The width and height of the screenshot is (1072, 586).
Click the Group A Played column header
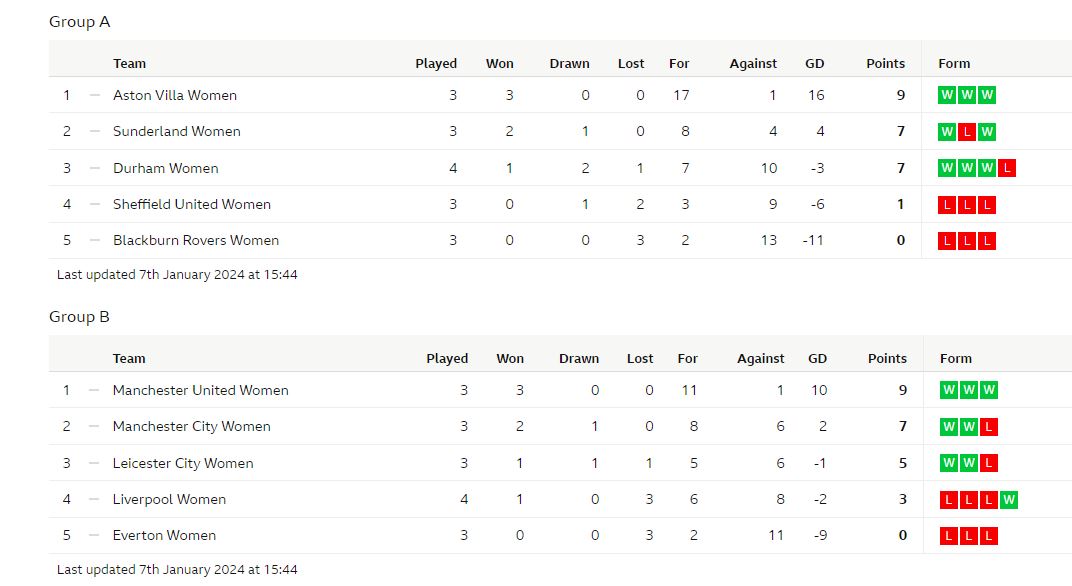coord(436,64)
